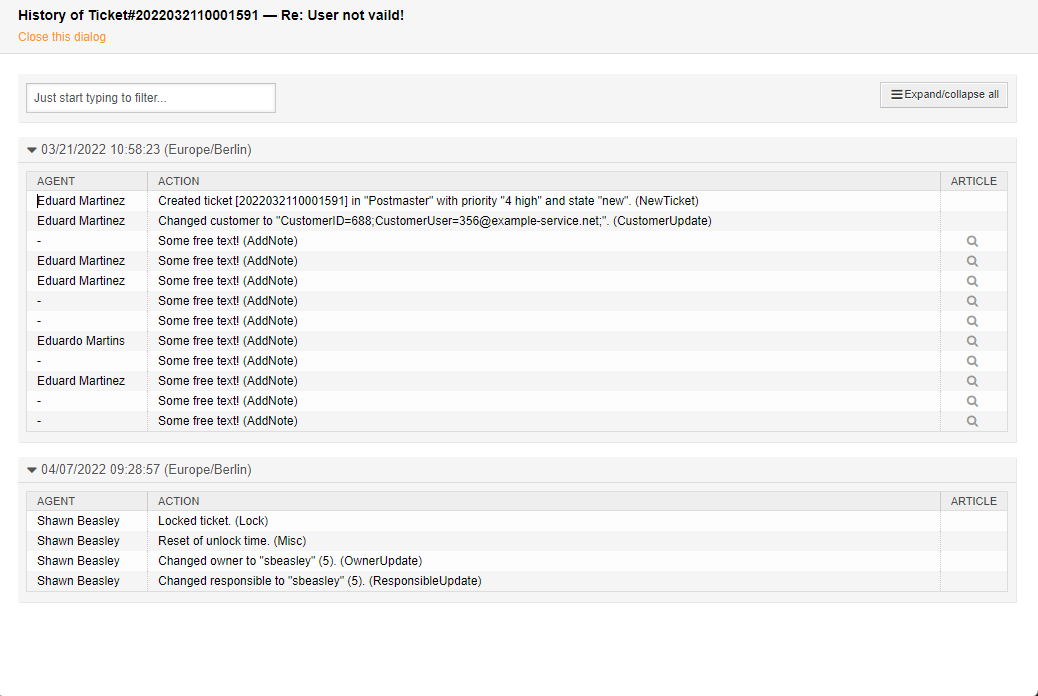View article of second AddNote row
Image resolution: width=1038 pixels, height=696 pixels.
972,261
